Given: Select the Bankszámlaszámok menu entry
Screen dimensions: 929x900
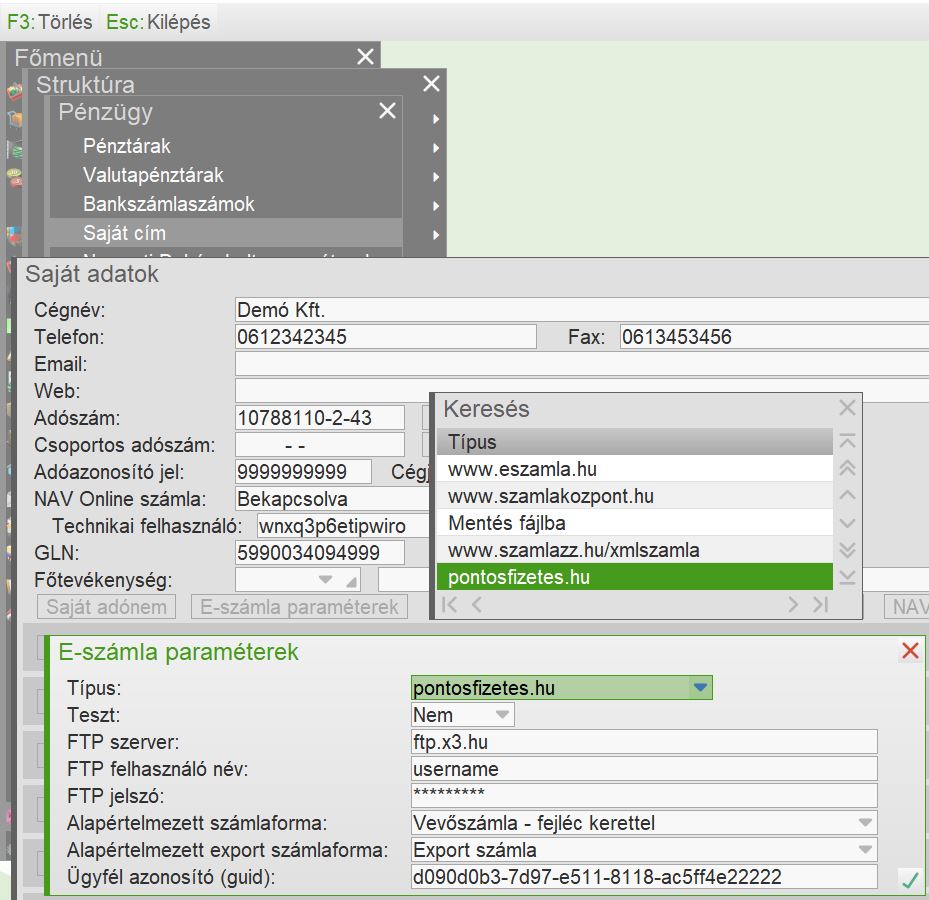Looking at the screenshot, I should pos(169,204).
